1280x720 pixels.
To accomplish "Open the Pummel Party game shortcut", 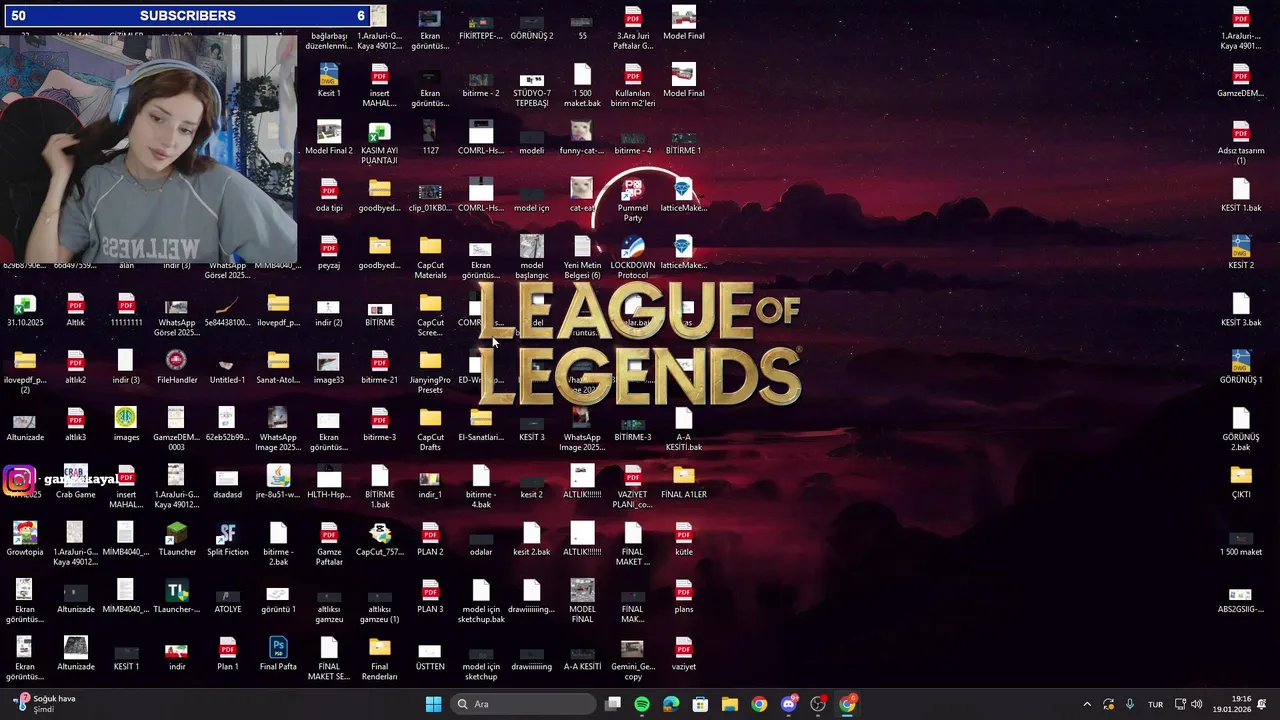I will pos(632,198).
